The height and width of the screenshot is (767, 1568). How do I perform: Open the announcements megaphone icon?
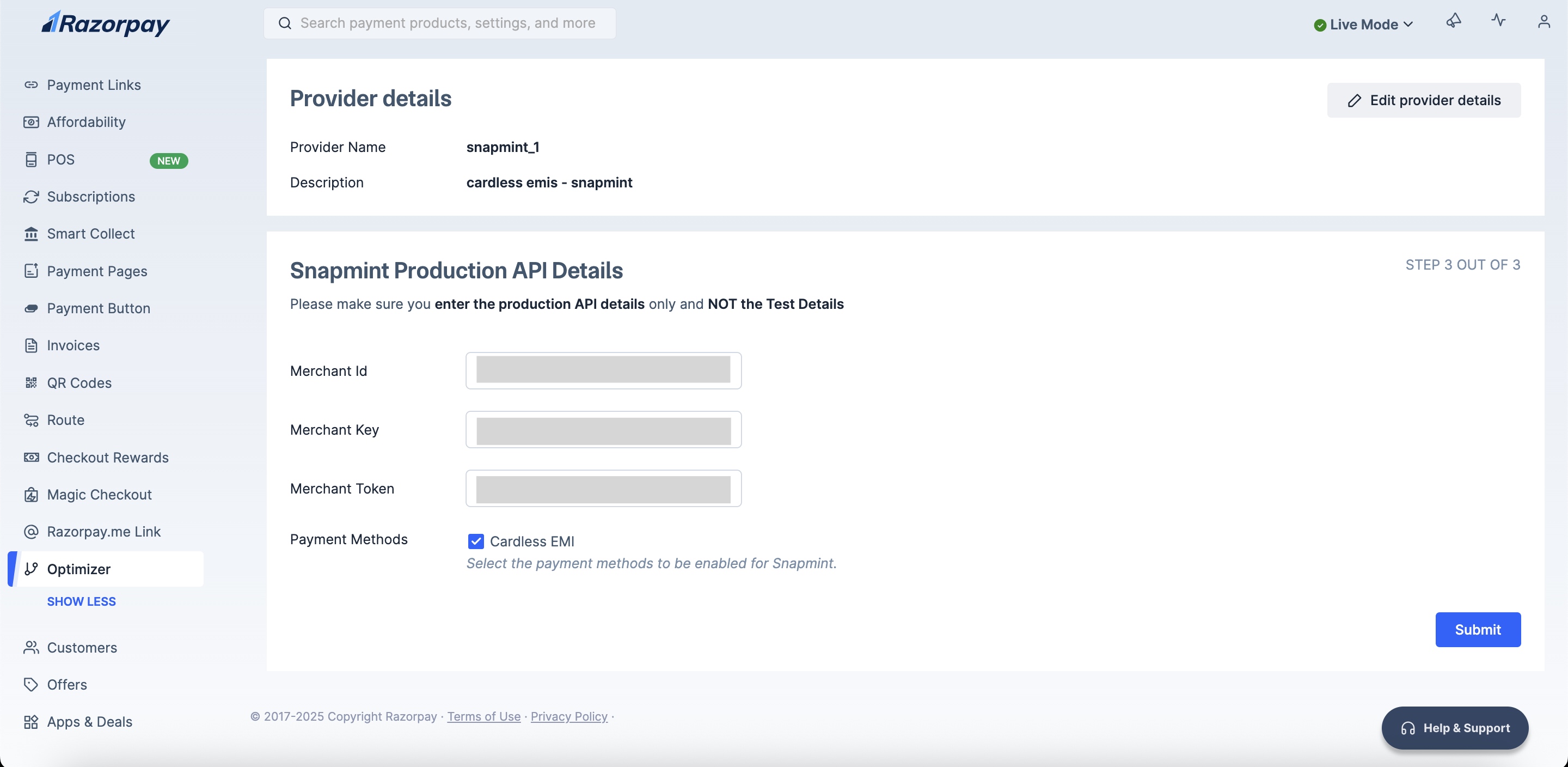point(1454,21)
